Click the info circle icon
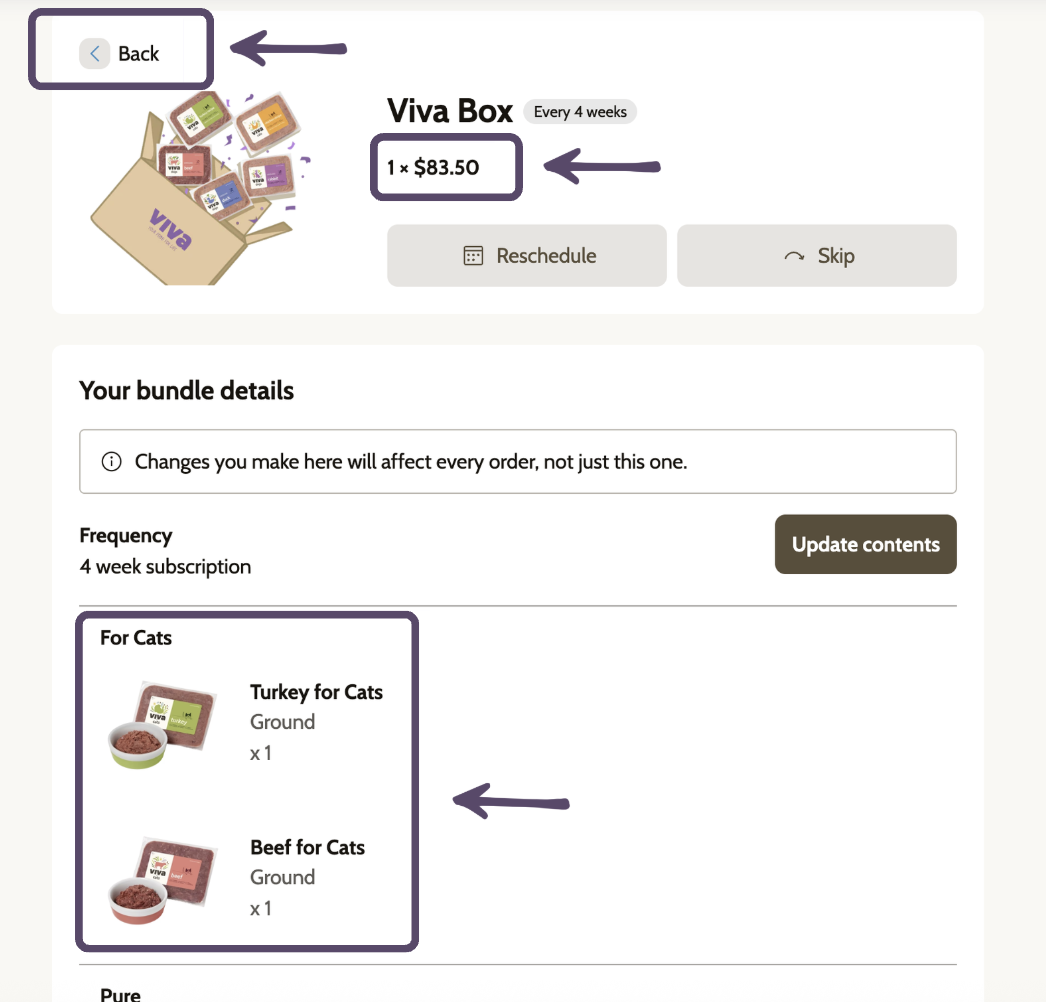Image resolution: width=1046 pixels, height=1002 pixels. point(111,462)
